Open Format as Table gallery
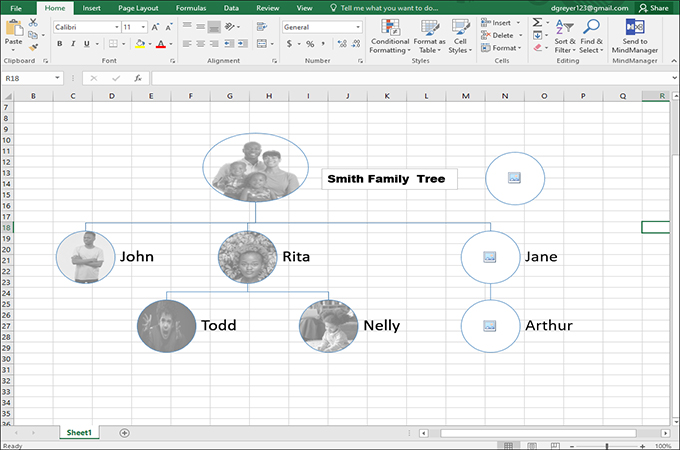Screen dimensions: 680x450 point(430,36)
